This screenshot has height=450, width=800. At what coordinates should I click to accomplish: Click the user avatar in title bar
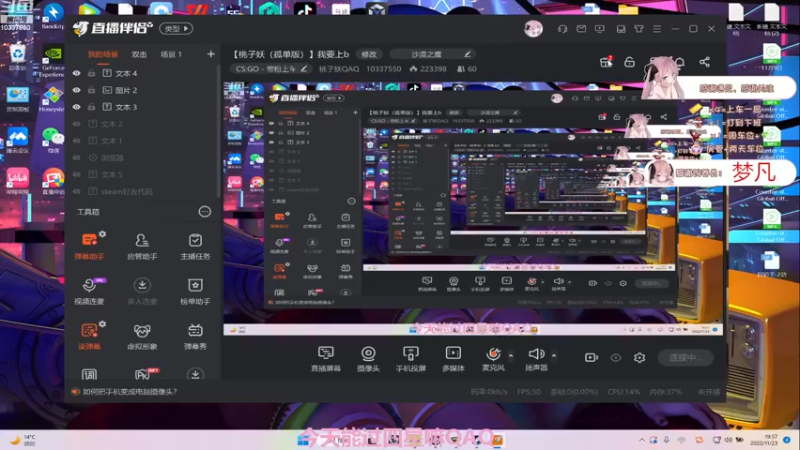533,29
